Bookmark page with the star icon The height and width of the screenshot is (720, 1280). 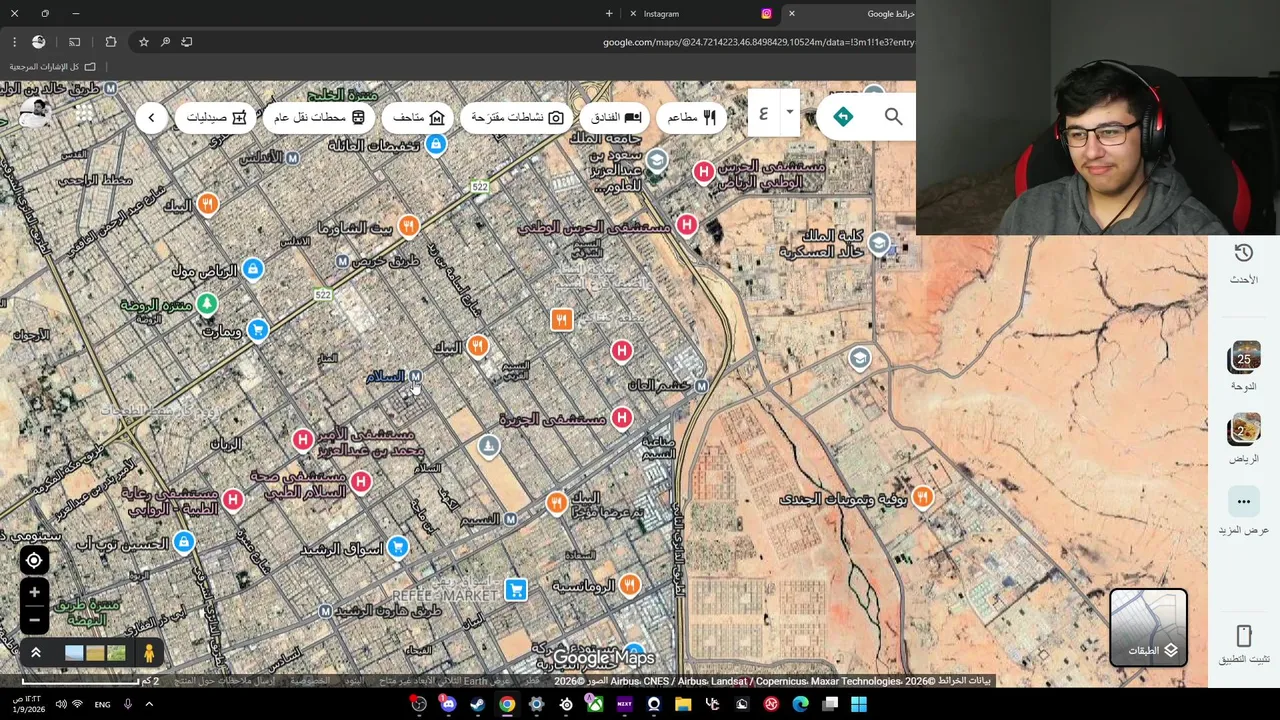144,42
